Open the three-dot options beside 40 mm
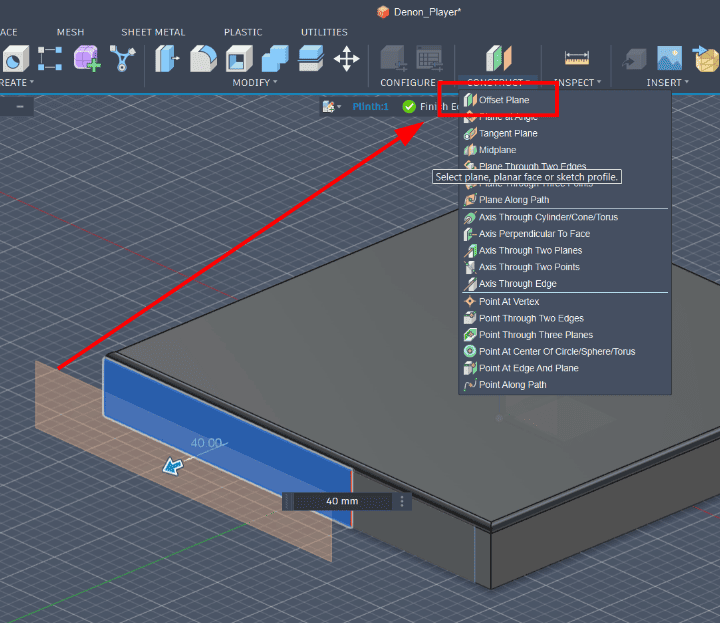This screenshot has height=623, width=720. pyautogui.click(x=402, y=501)
